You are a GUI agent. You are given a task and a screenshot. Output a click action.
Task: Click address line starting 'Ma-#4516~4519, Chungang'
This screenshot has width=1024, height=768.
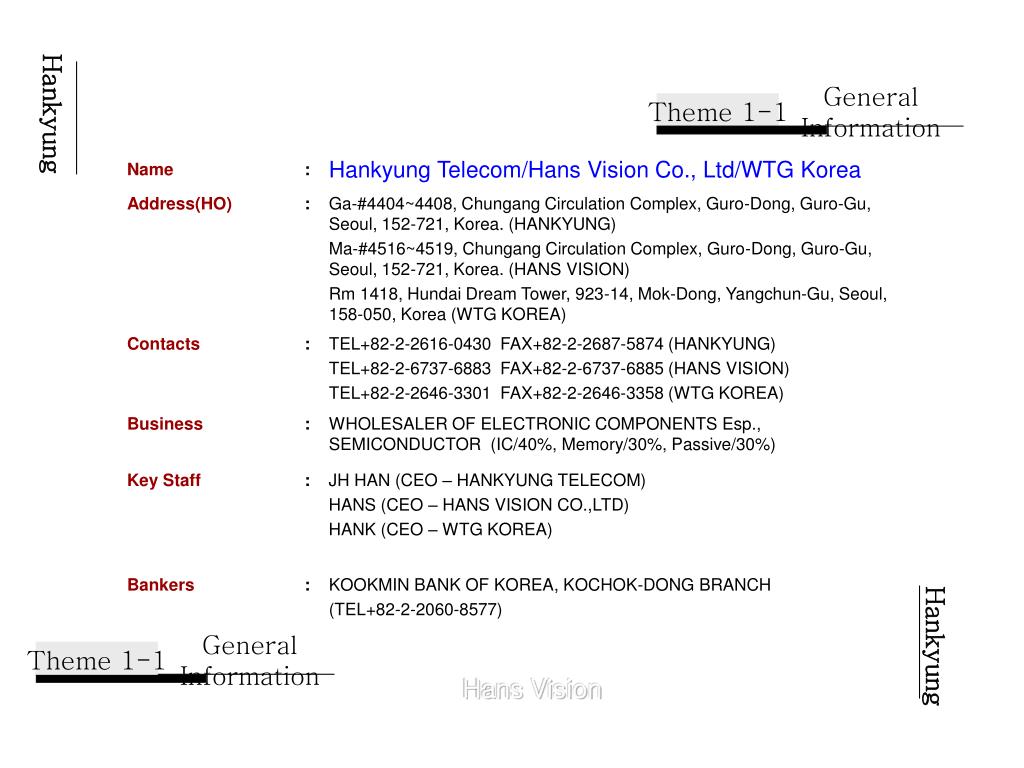tap(600, 249)
